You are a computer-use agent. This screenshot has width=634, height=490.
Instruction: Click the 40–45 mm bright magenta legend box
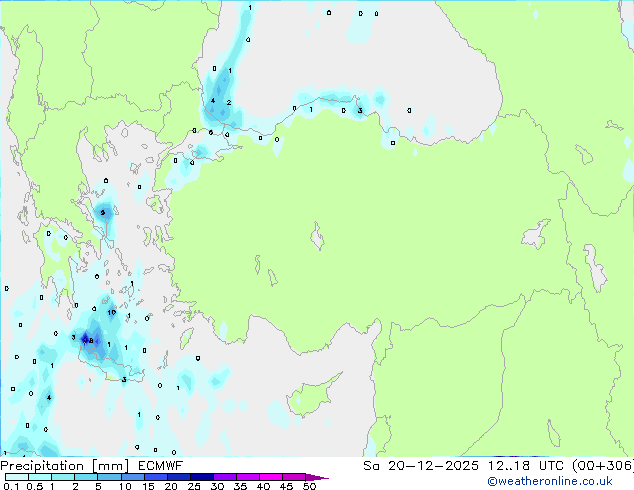pyautogui.click(x=271, y=477)
